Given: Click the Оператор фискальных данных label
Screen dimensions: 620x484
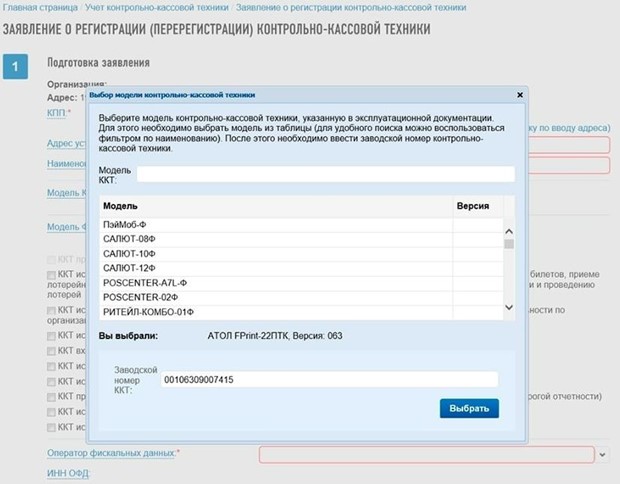Looking at the screenshot, I should point(111,453).
